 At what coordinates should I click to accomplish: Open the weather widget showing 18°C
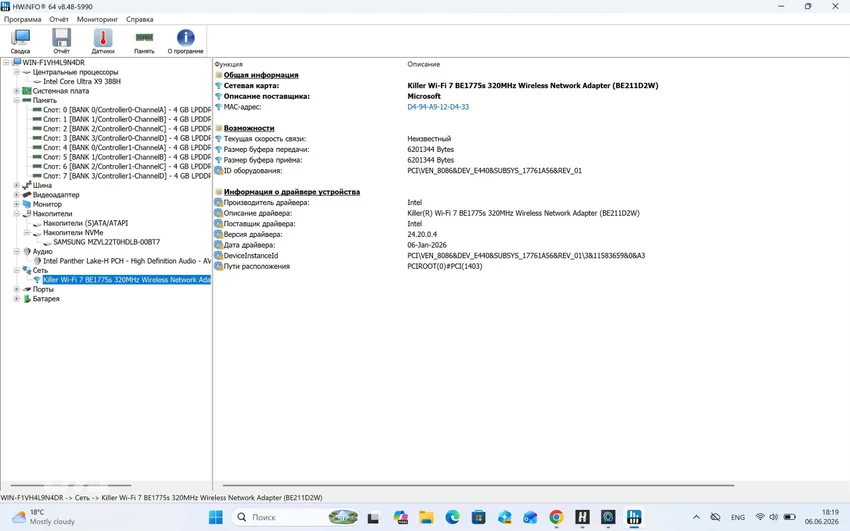(43, 517)
